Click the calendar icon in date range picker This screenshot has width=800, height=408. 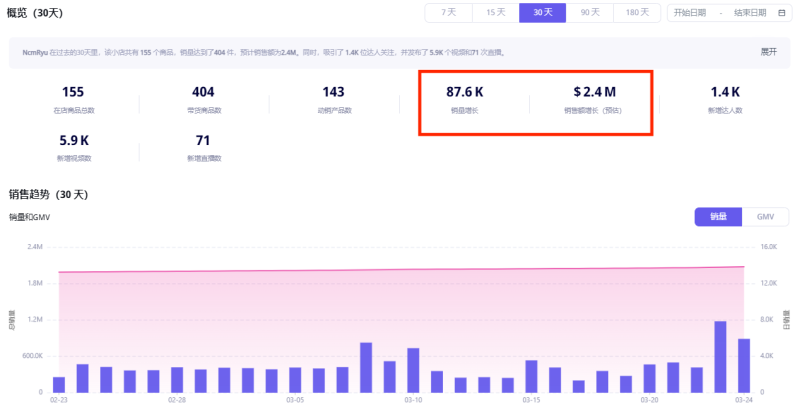click(x=781, y=13)
